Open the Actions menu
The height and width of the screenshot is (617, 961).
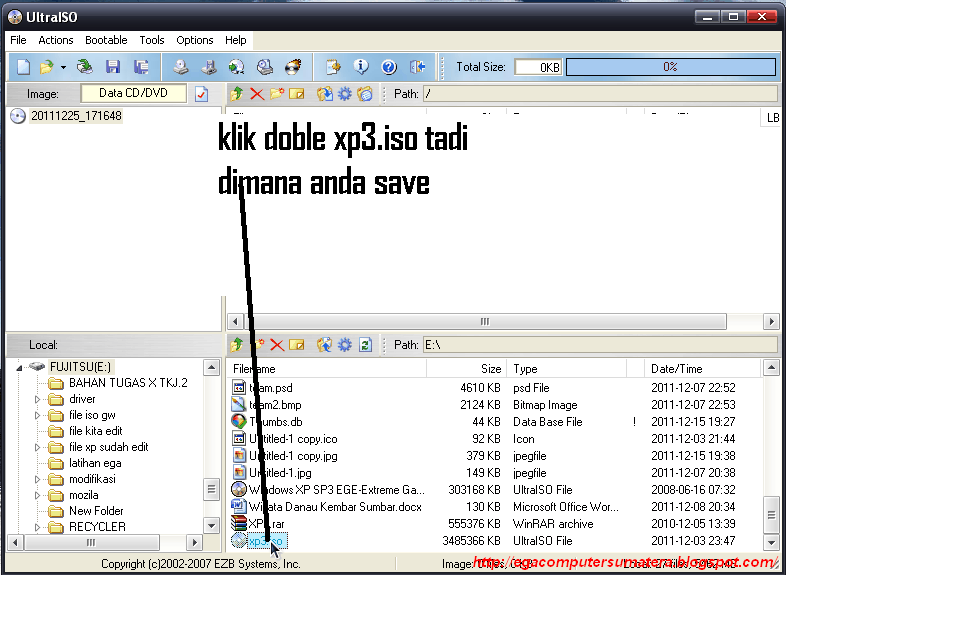pos(56,40)
